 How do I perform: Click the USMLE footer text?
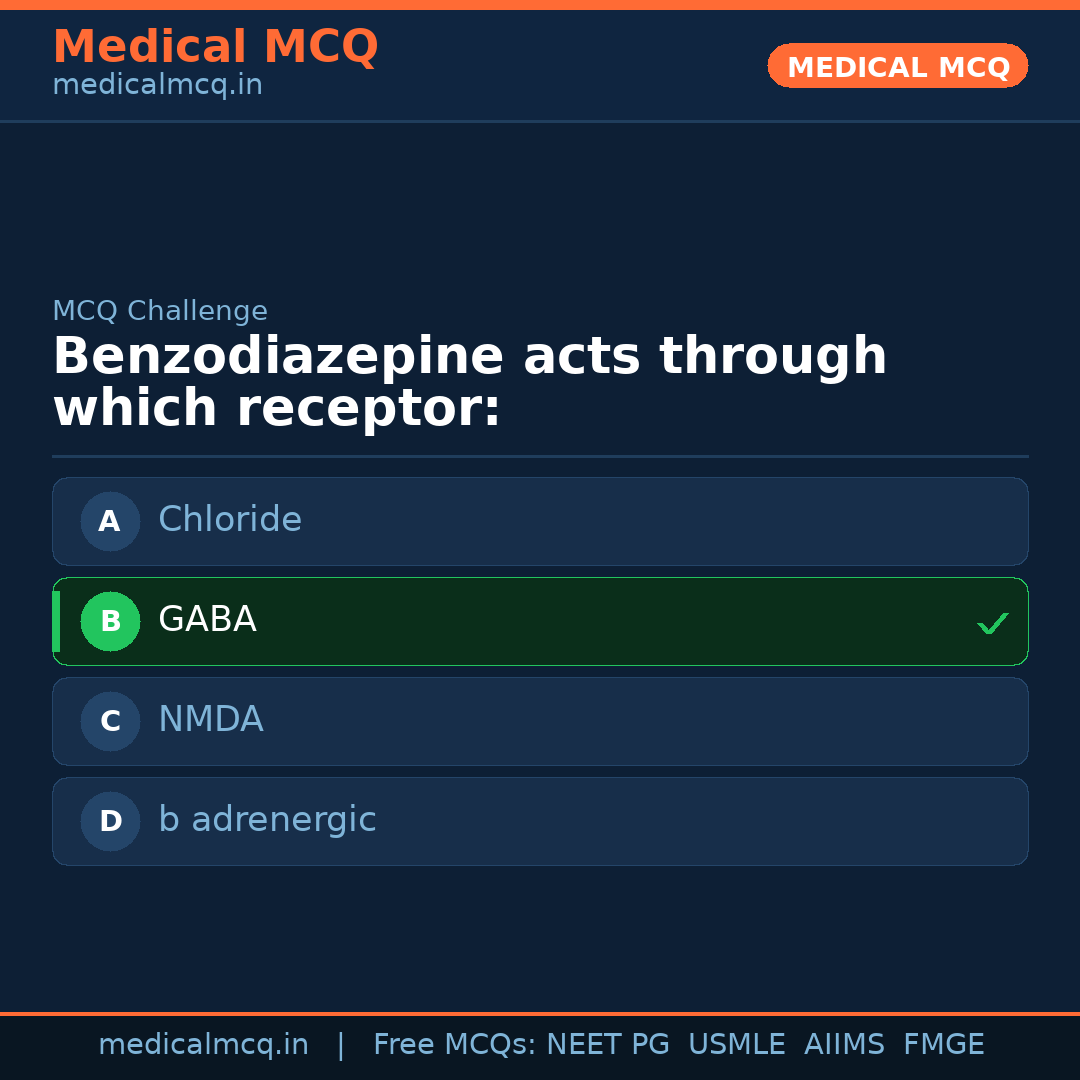click(736, 1045)
